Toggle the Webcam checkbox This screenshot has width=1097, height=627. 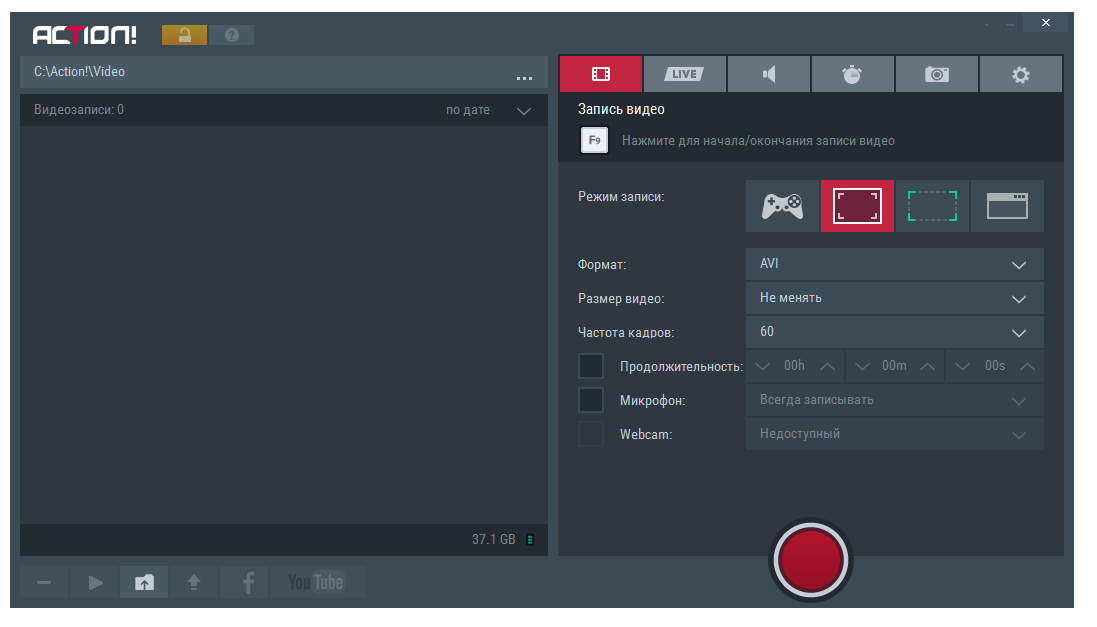[591, 434]
